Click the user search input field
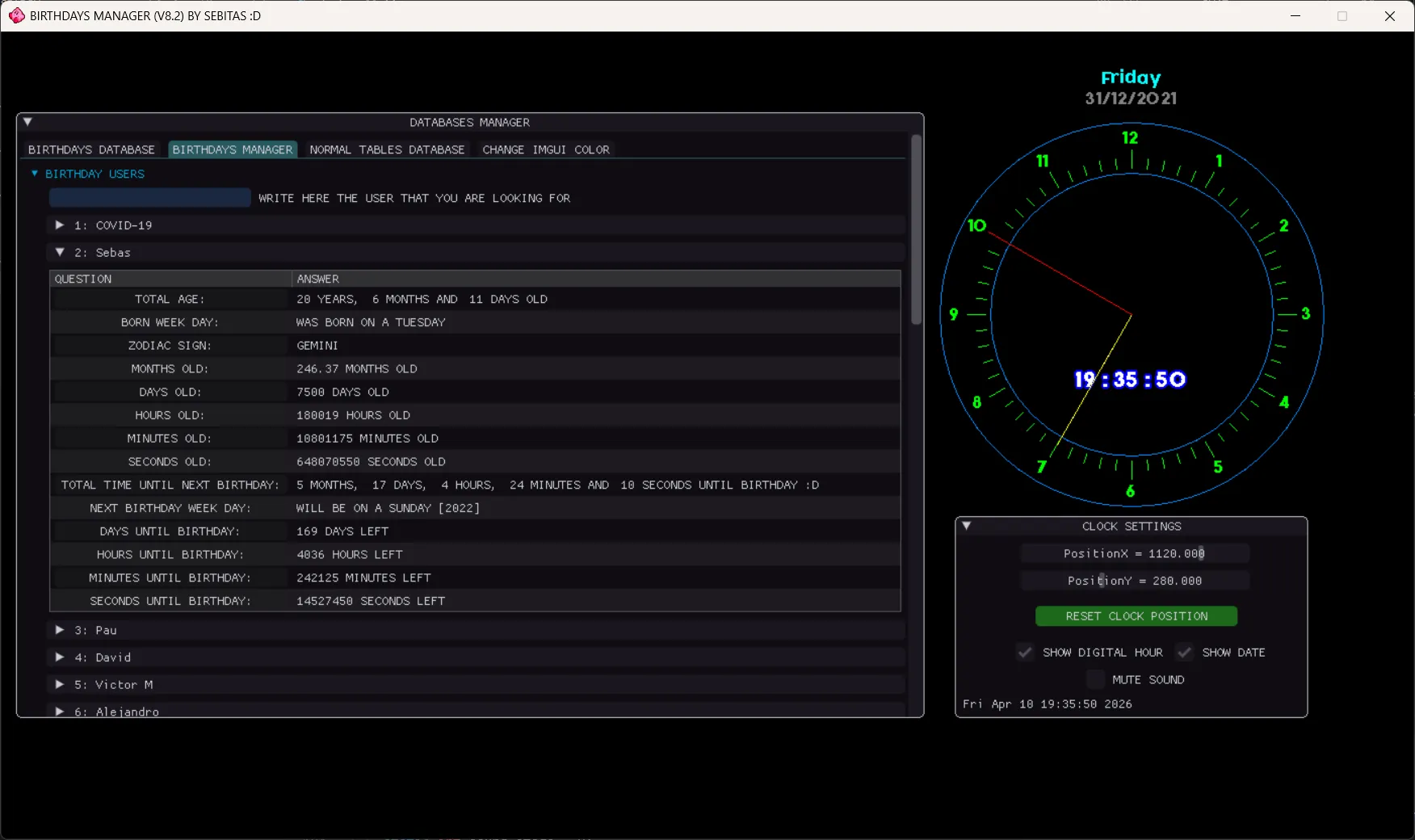 click(x=150, y=198)
